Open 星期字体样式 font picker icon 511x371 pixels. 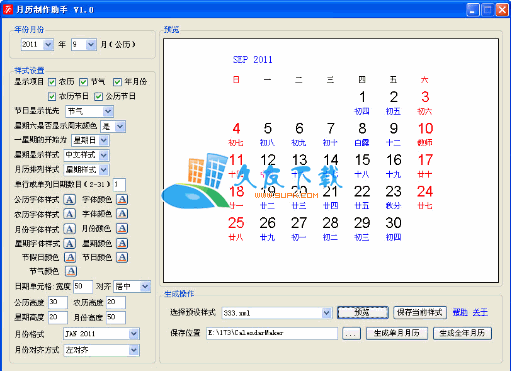pos(69,243)
